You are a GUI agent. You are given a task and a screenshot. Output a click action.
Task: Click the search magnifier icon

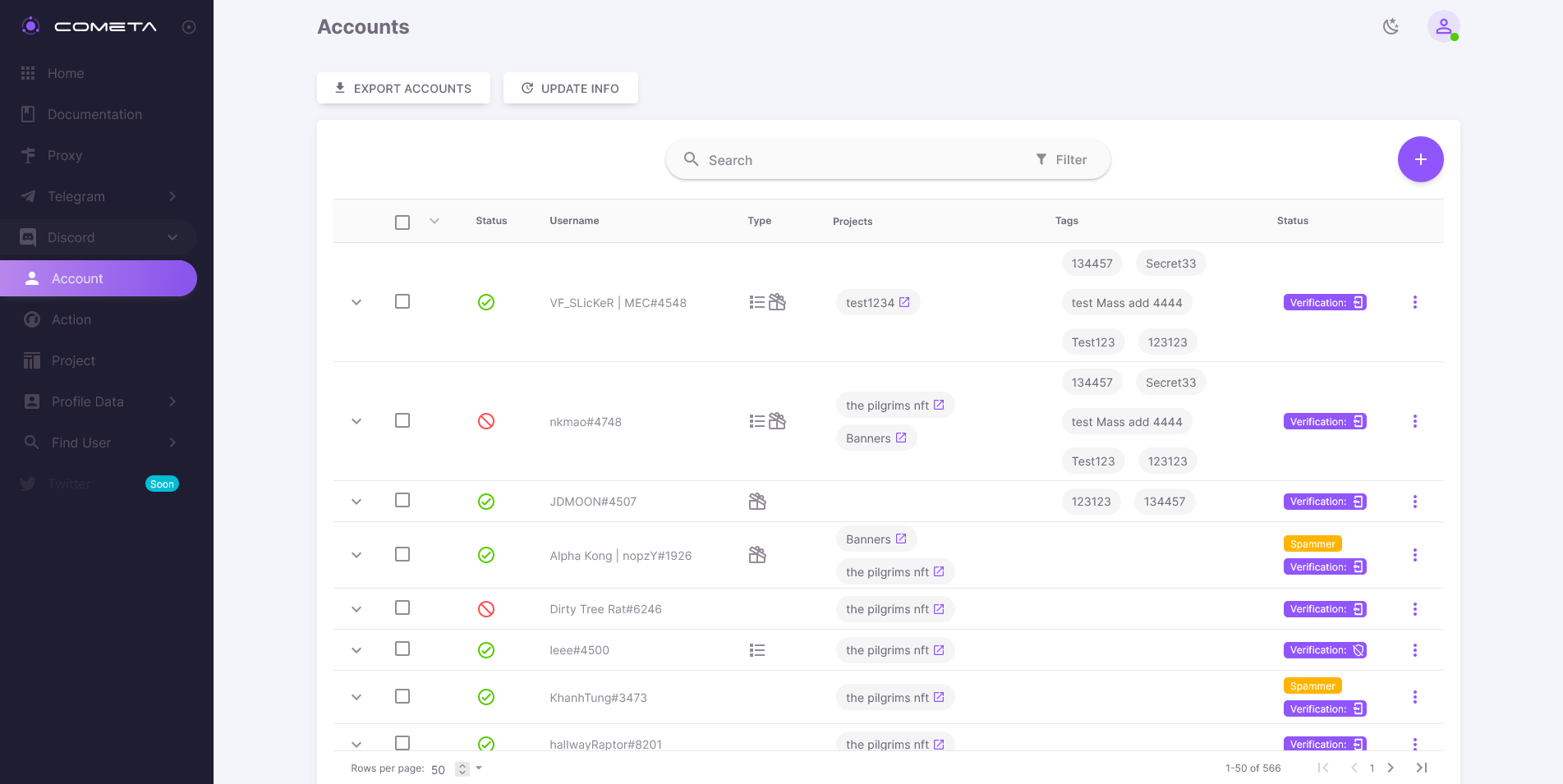(x=692, y=159)
